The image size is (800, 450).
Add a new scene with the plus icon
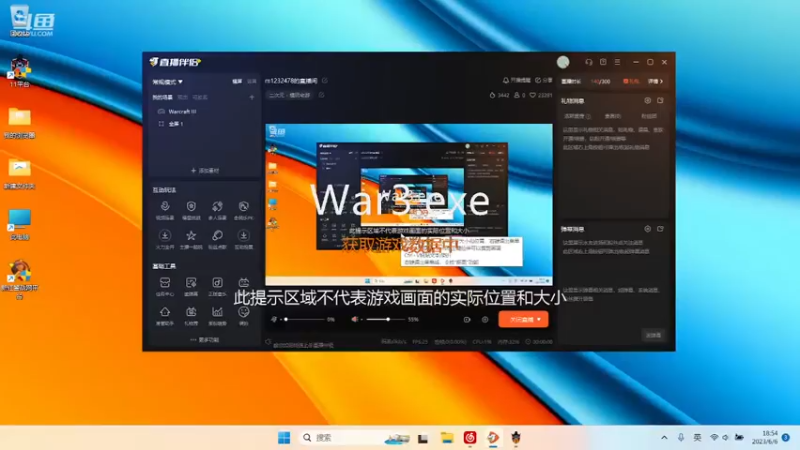tap(252, 97)
